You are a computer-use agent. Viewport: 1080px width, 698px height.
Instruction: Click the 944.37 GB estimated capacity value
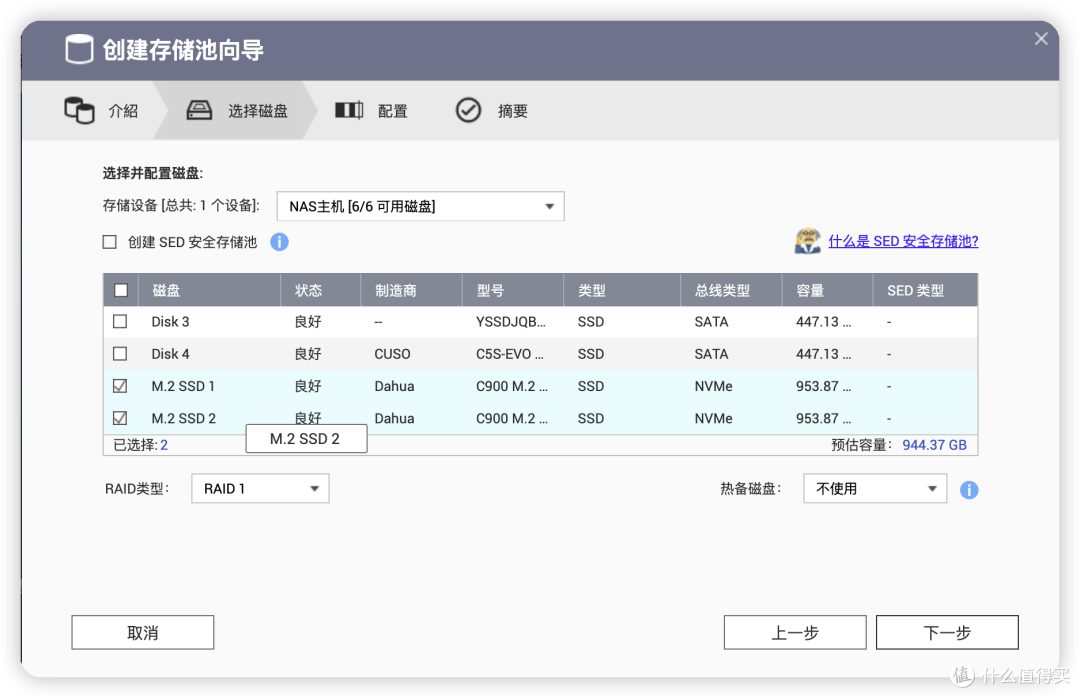coord(935,445)
